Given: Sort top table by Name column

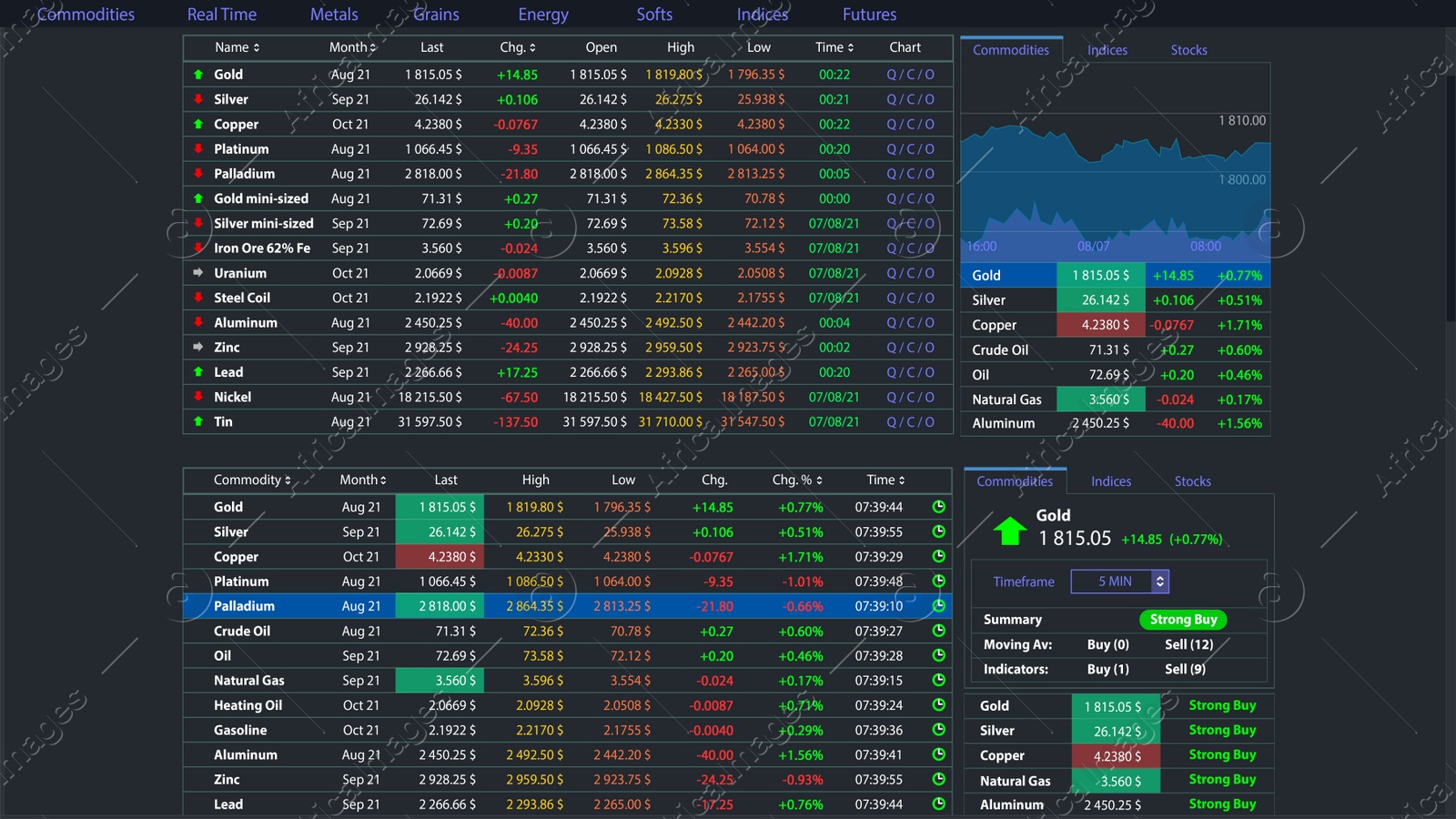Looking at the screenshot, I should [238, 47].
